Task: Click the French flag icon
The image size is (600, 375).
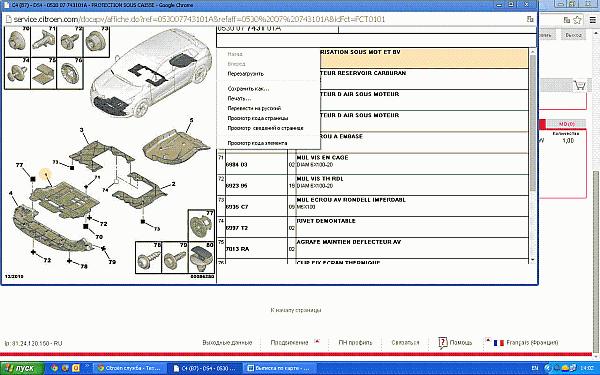Action: pyautogui.click(x=499, y=343)
